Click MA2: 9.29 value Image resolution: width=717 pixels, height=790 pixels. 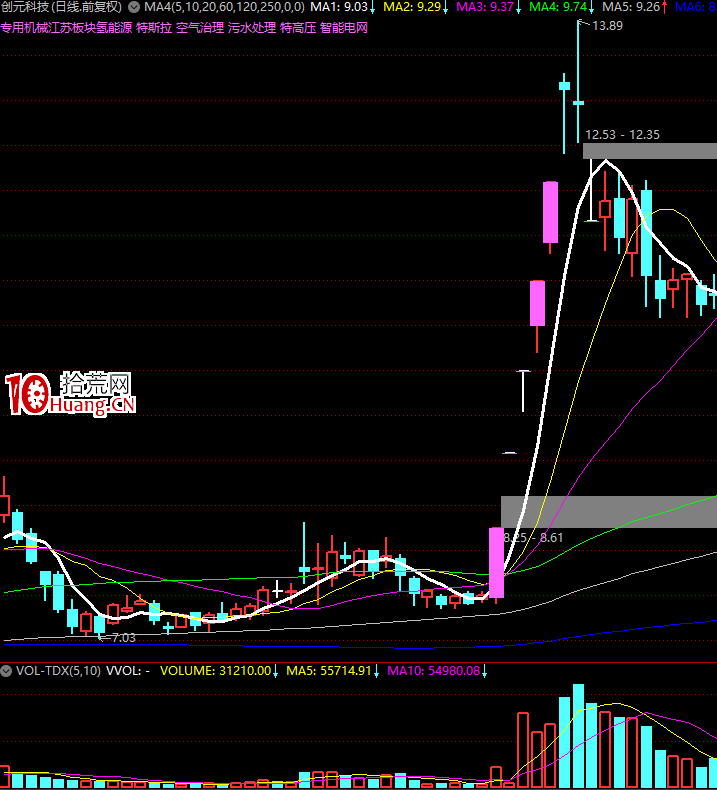[x=412, y=7]
